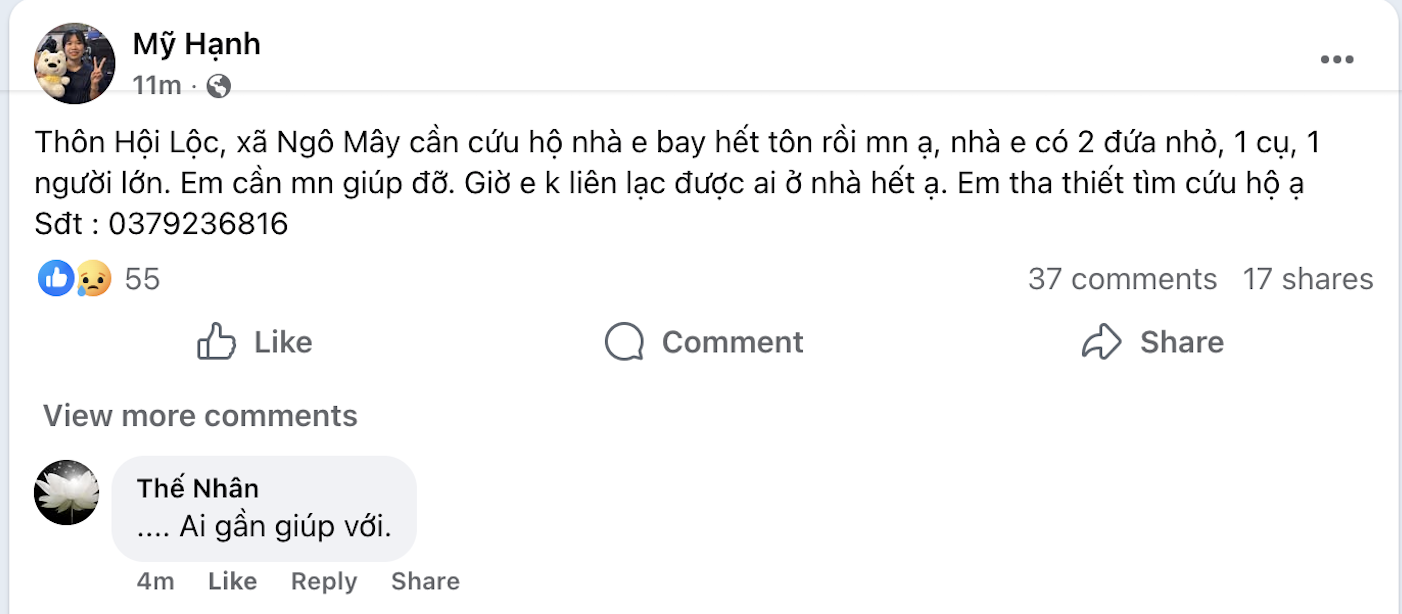Click the thumbs-up Like icon on post
The image size is (1402, 614).
pos(217,342)
